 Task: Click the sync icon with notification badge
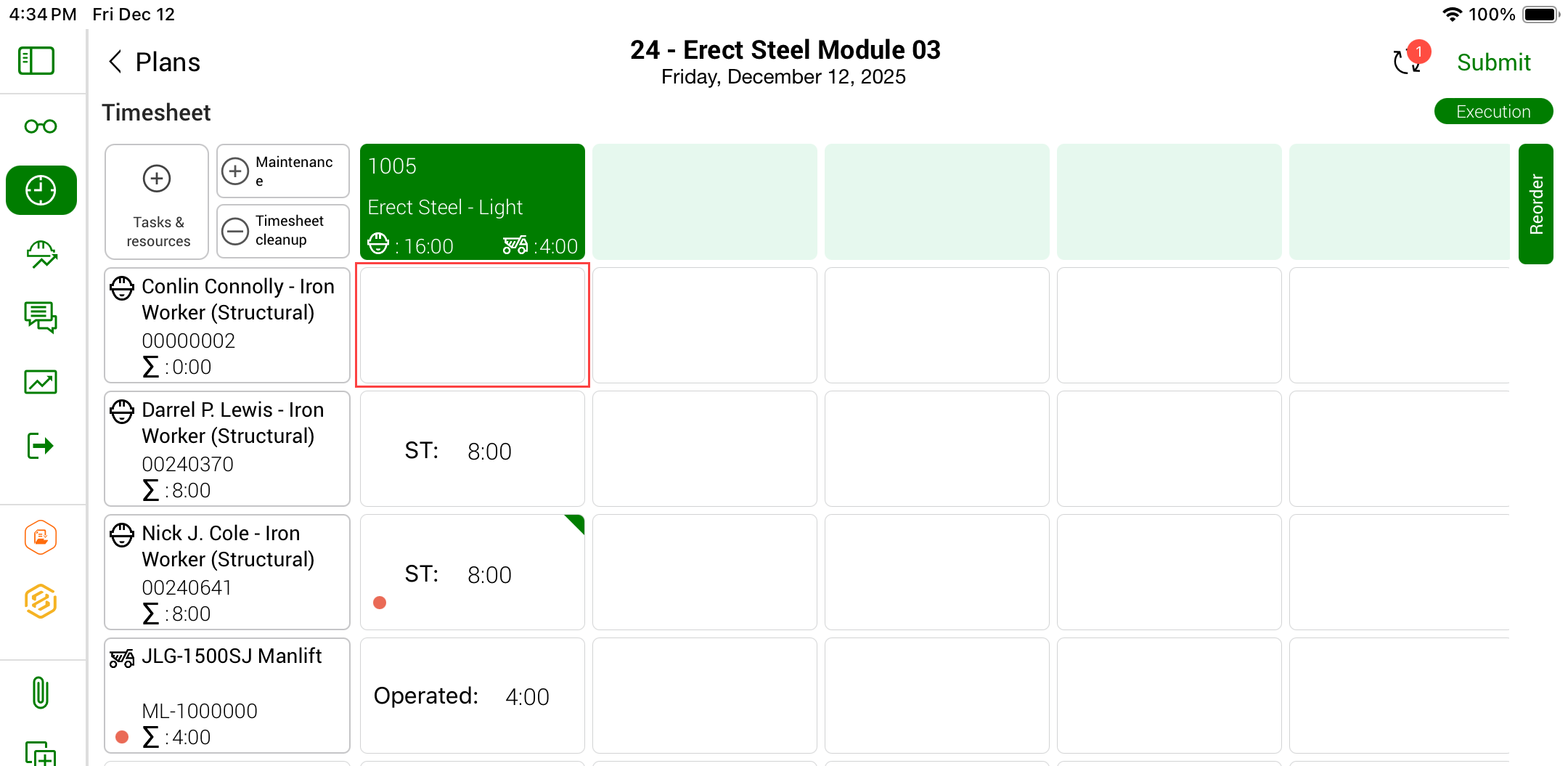[1408, 61]
